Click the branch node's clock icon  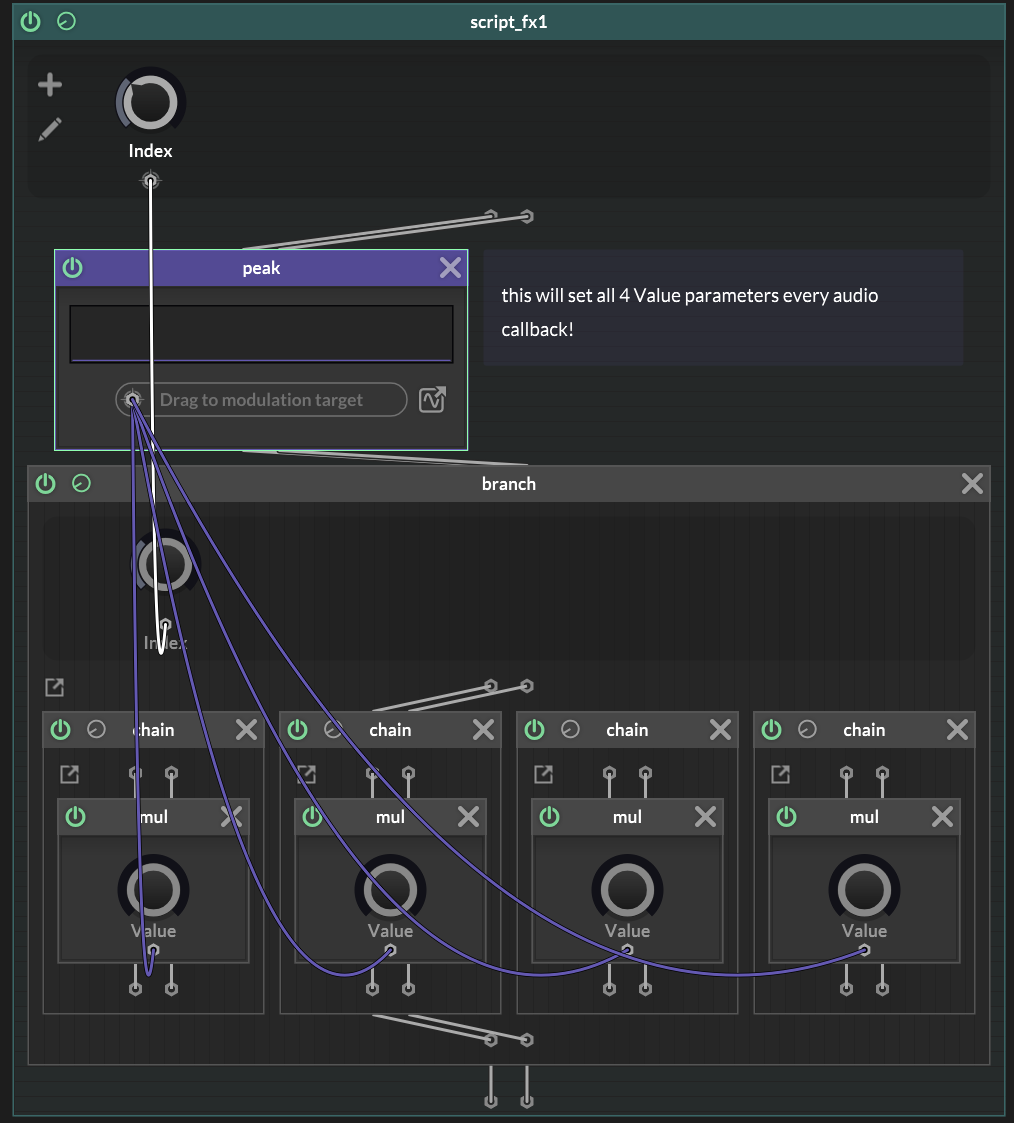(82, 484)
